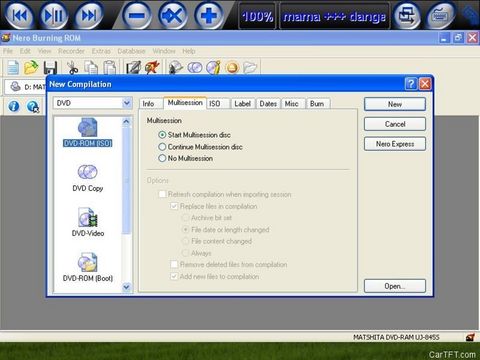Open the Database menu

[x=131, y=51]
